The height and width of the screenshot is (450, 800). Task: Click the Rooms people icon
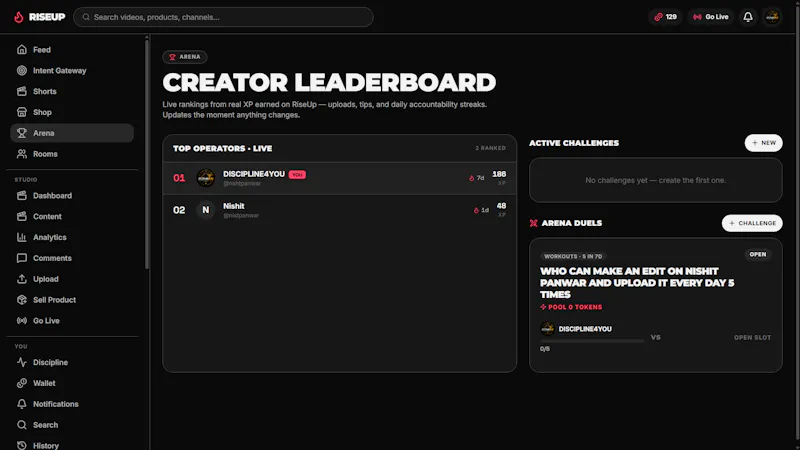(21, 154)
